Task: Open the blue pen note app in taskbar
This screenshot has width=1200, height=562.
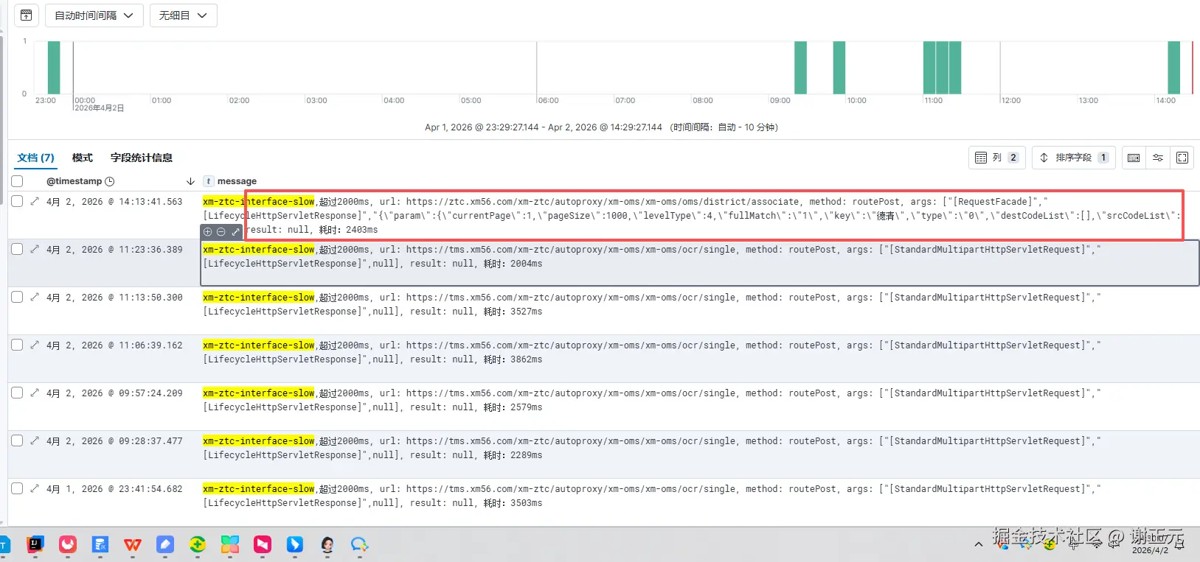Action: [x=165, y=545]
